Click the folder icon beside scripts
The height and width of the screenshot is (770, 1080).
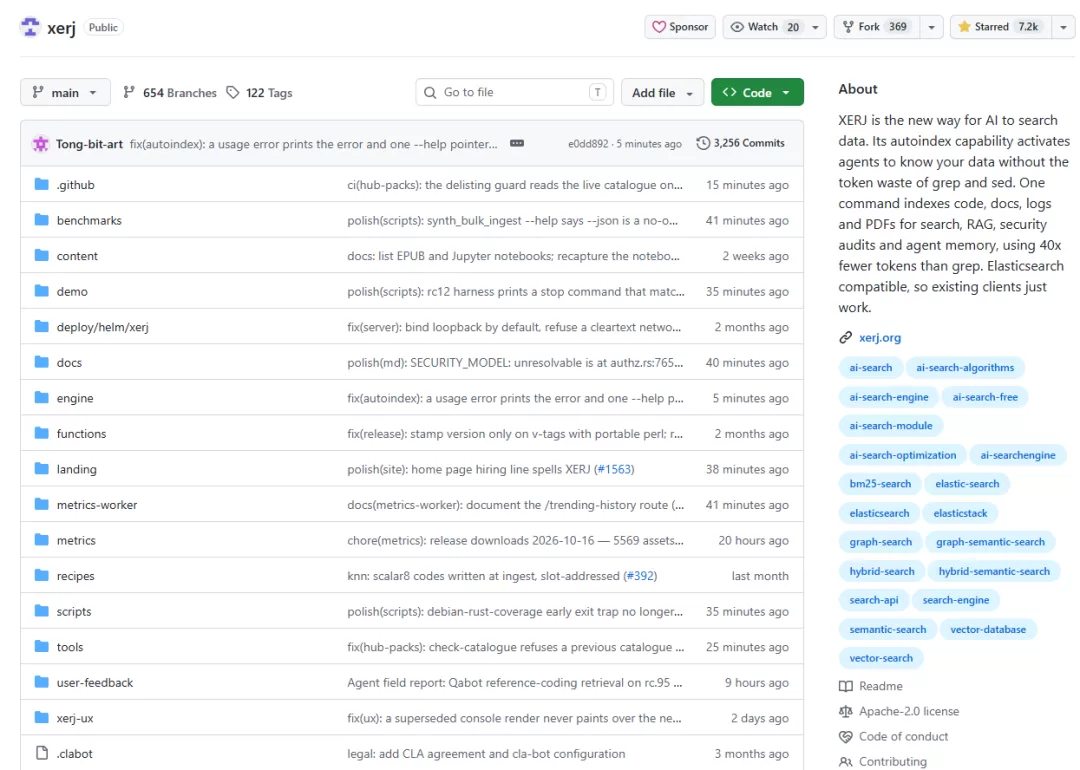click(41, 611)
